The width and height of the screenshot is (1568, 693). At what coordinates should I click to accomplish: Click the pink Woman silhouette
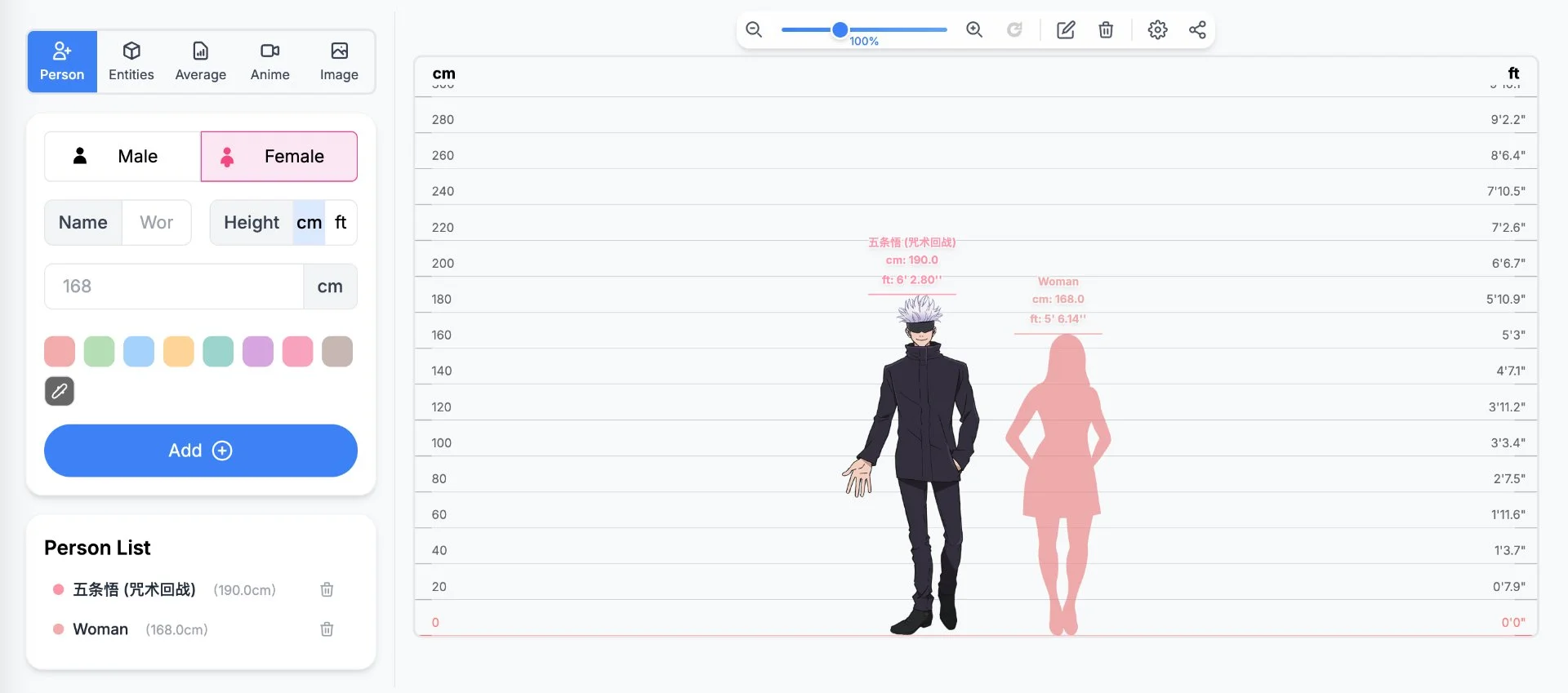pos(1058,485)
